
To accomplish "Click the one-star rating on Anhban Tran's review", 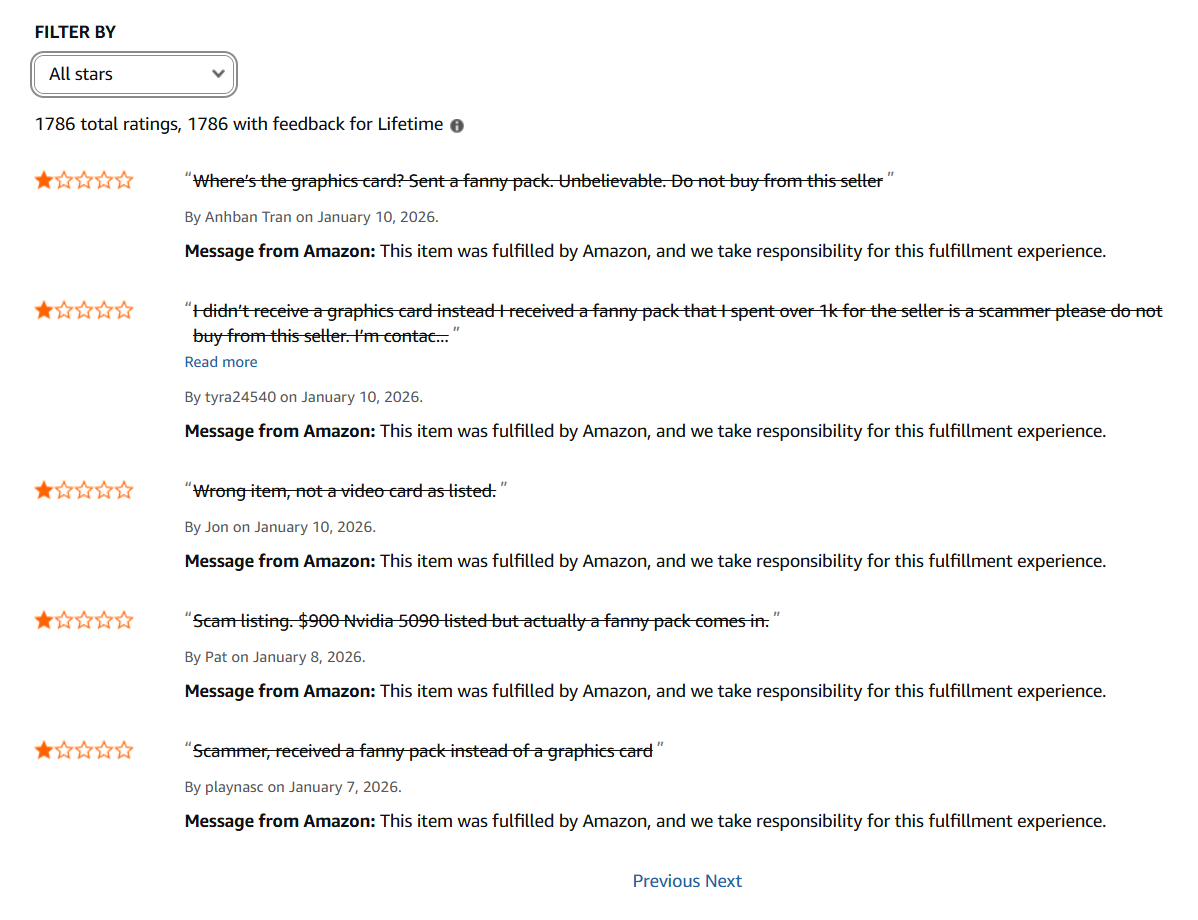I will [84, 181].
